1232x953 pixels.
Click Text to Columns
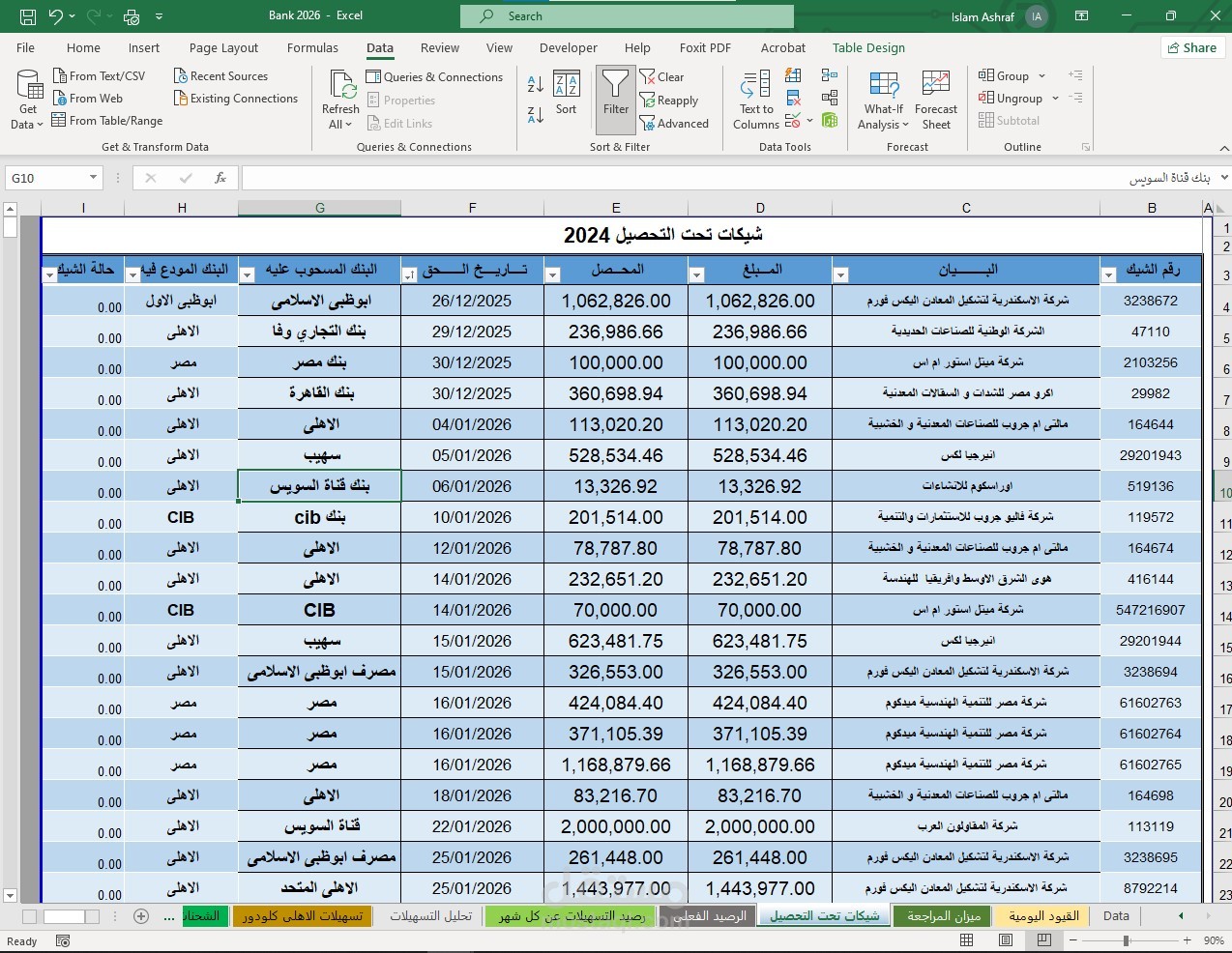click(756, 100)
